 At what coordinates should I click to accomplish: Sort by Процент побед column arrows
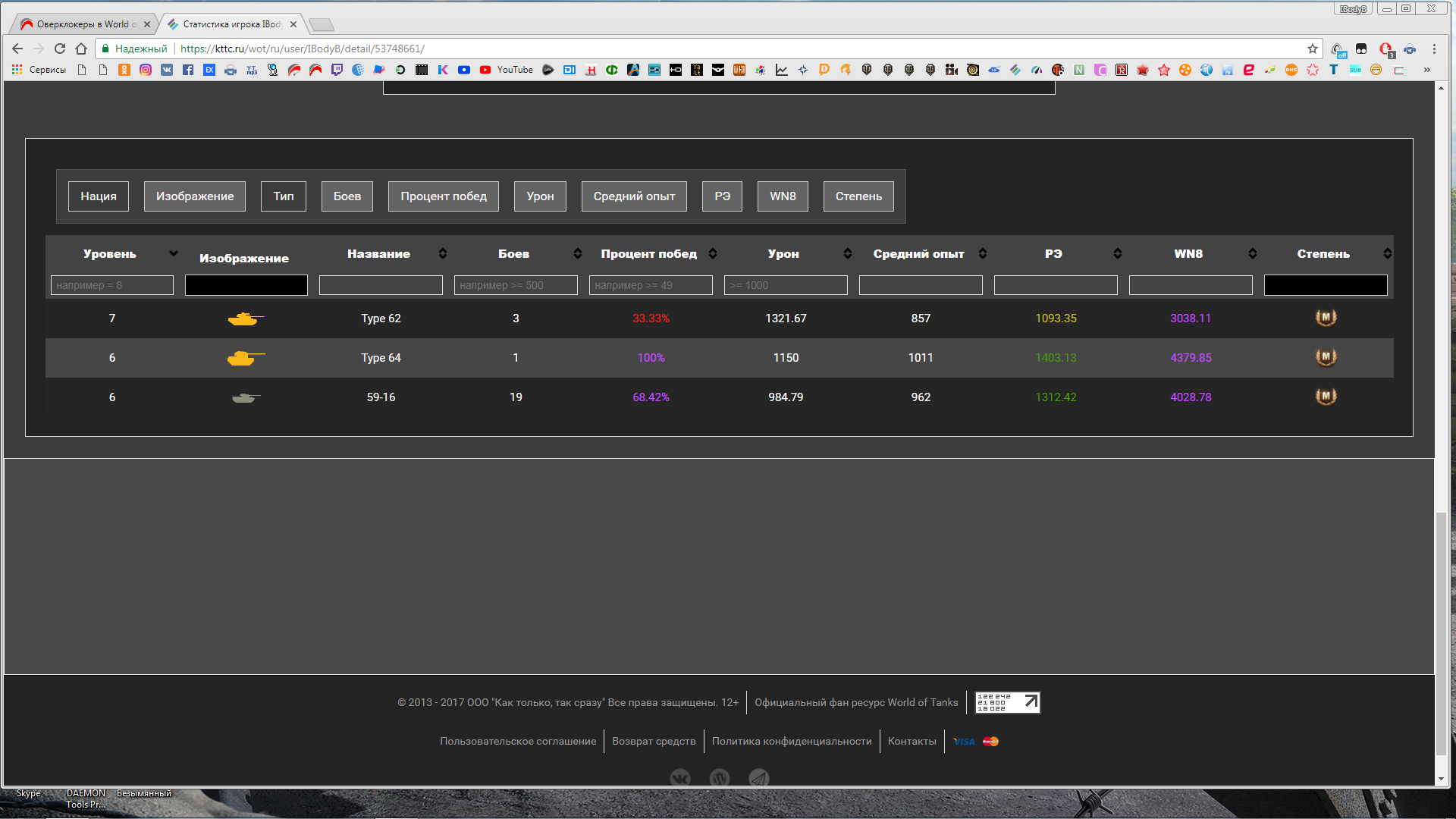click(713, 253)
